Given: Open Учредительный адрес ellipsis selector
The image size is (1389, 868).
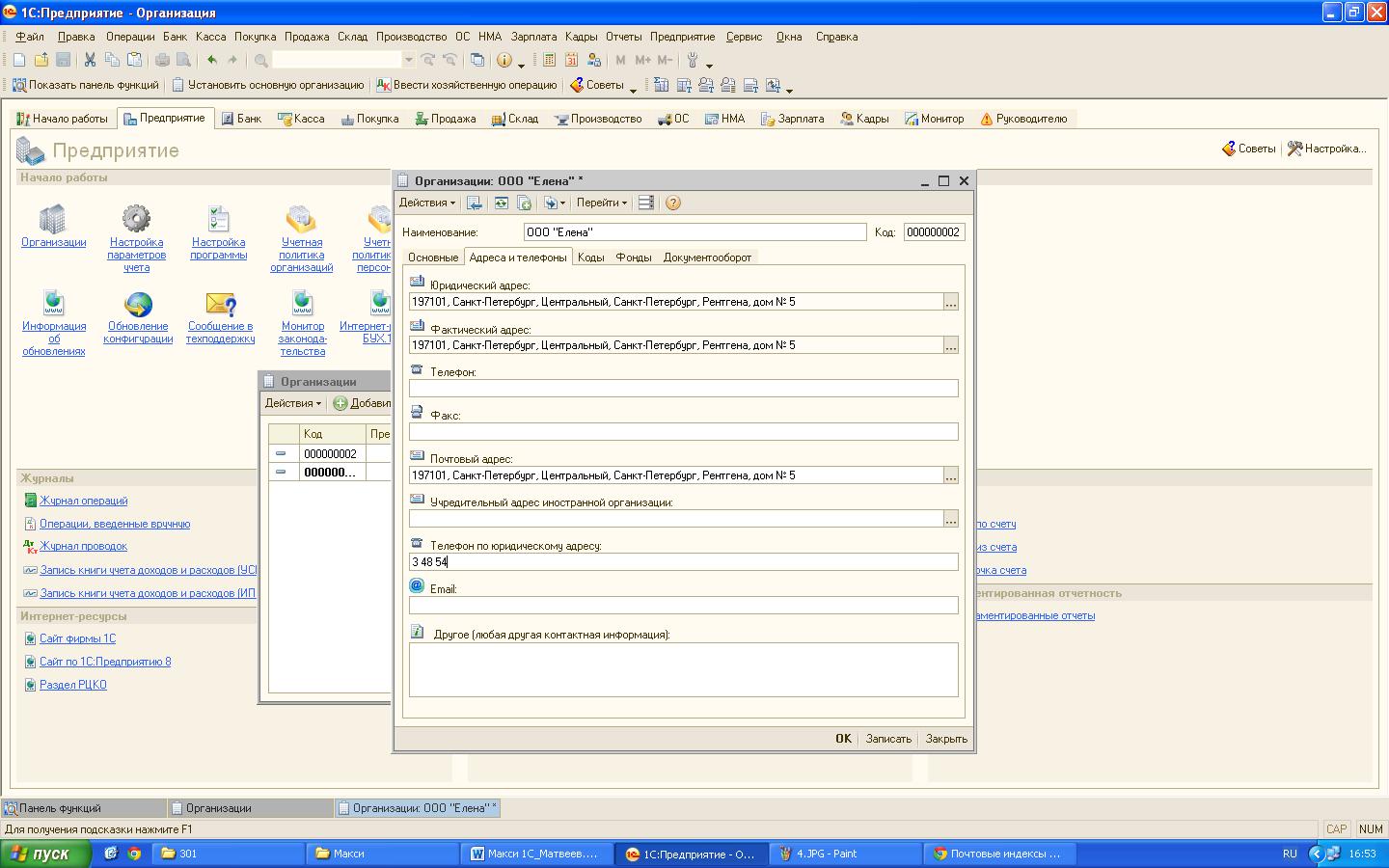Looking at the screenshot, I should 951,519.
